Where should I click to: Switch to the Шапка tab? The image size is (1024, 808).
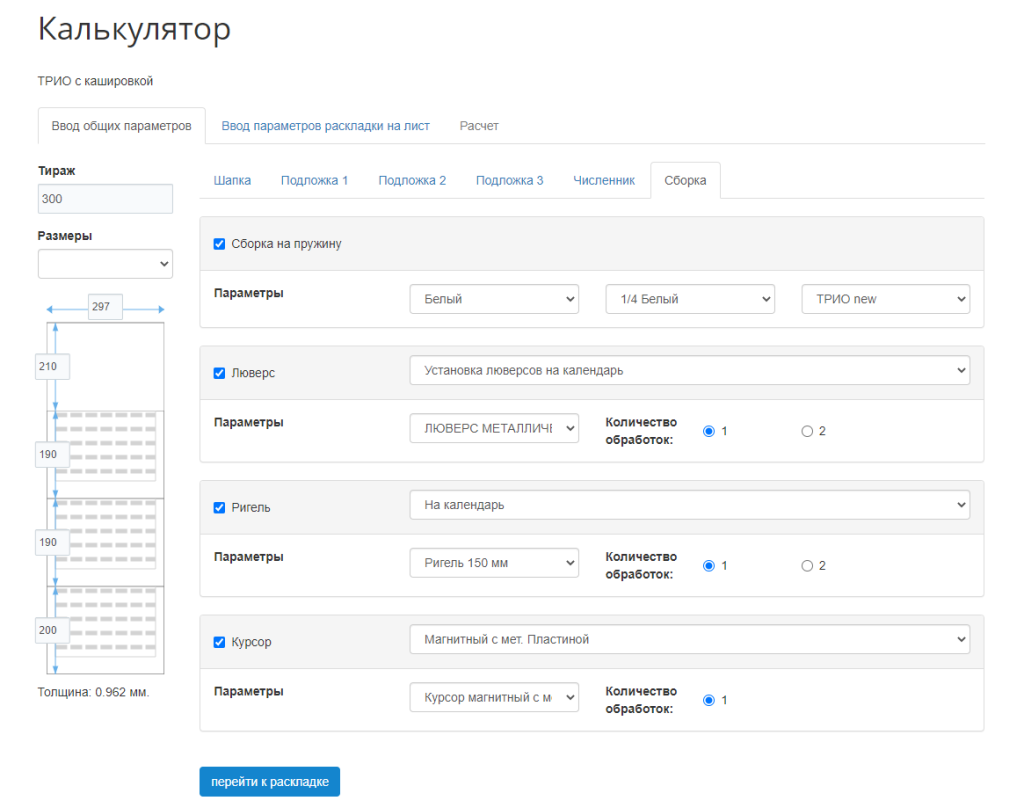pyautogui.click(x=232, y=181)
